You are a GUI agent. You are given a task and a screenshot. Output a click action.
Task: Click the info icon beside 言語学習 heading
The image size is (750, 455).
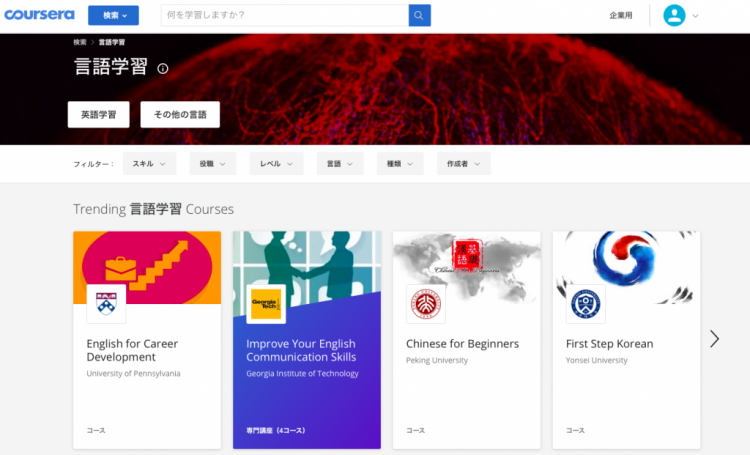[x=163, y=68]
